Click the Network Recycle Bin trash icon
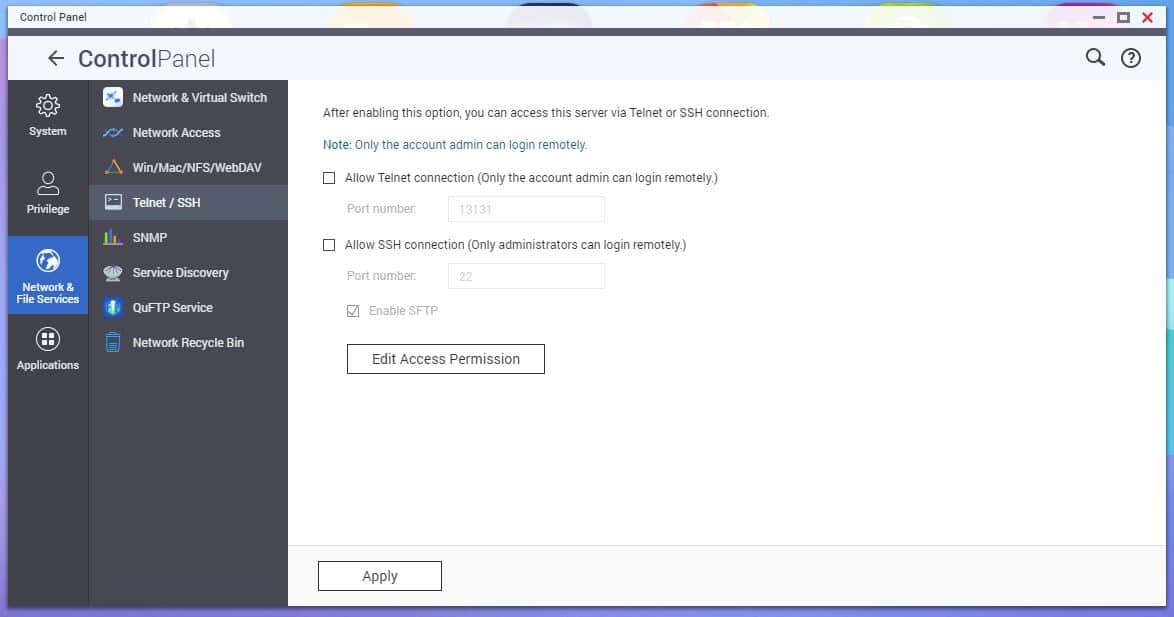This screenshot has width=1174, height=617. [113, 342]
